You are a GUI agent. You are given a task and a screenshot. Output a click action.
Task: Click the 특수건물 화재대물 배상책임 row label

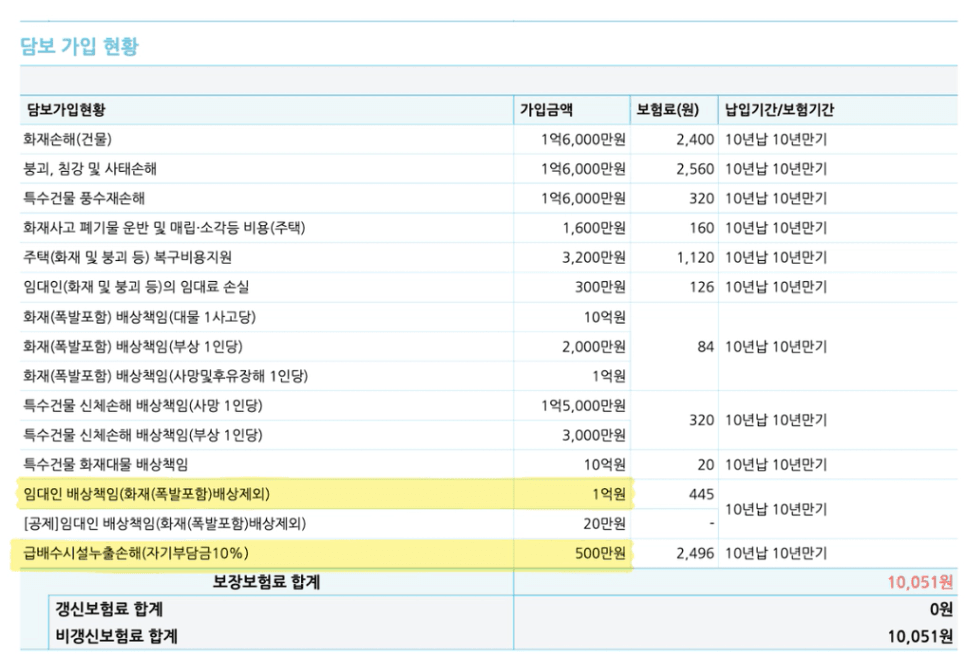[x=105, y=464]
